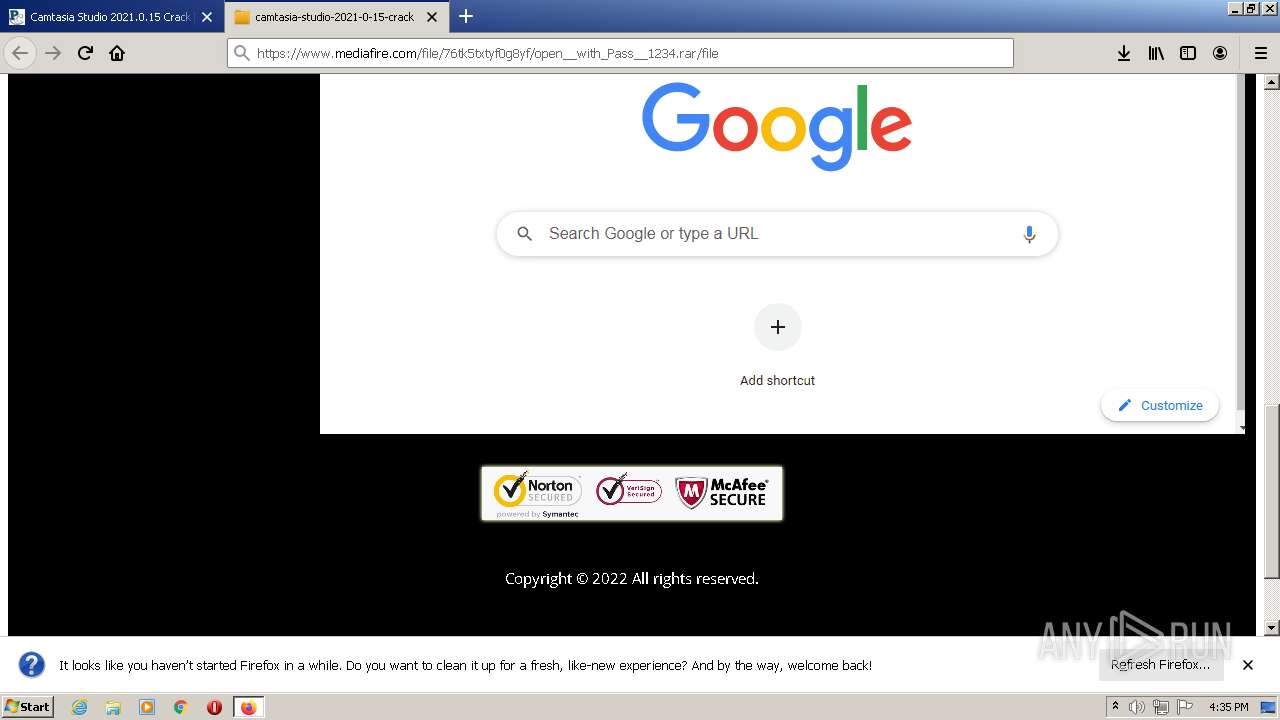Image resolution: width=1280 pixels, height=720 pixels.
Task: Click the embedded frame scroll down arrow
Action: click(1242, 428)
